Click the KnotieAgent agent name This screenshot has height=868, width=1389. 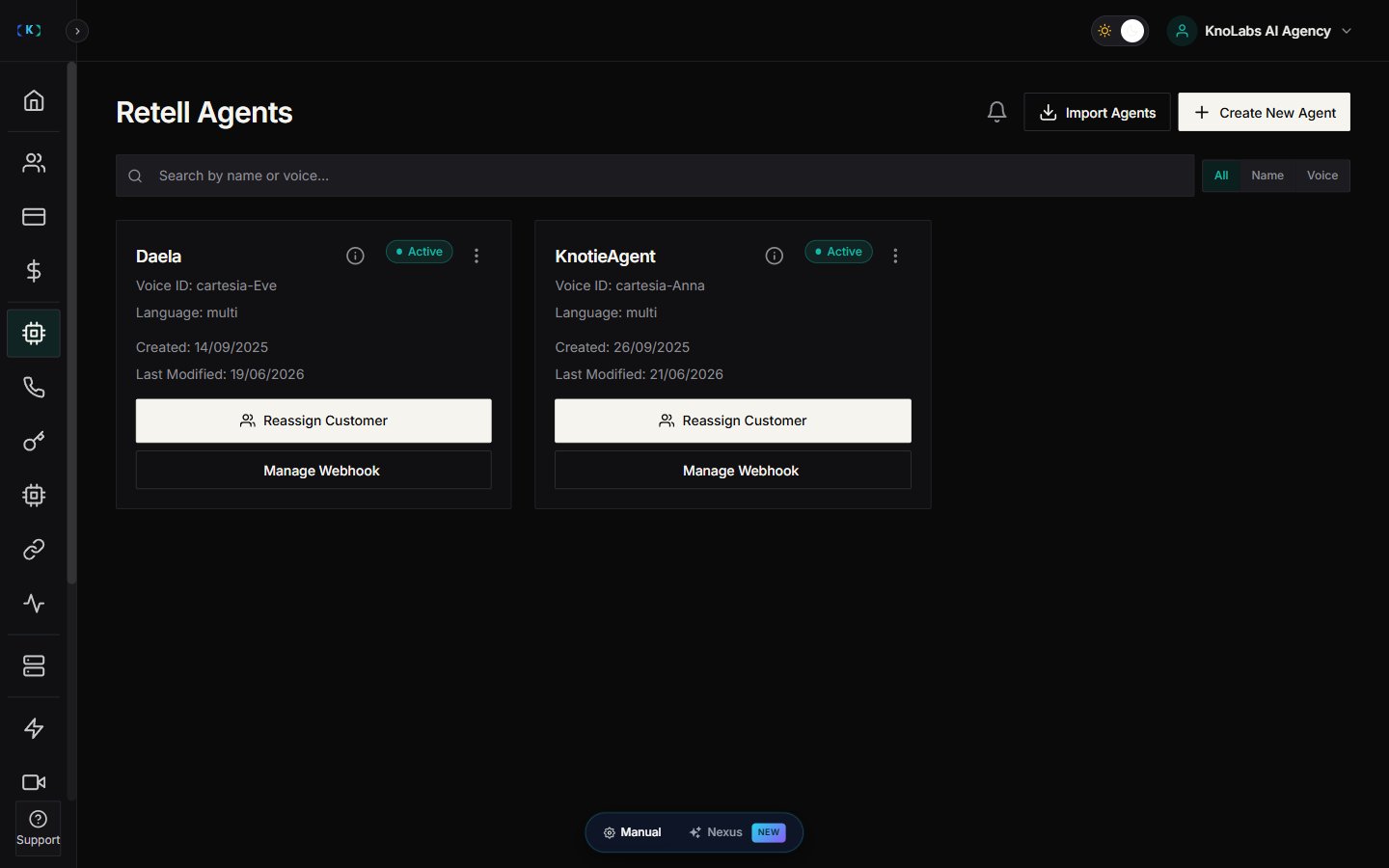[x=605, y=257]
